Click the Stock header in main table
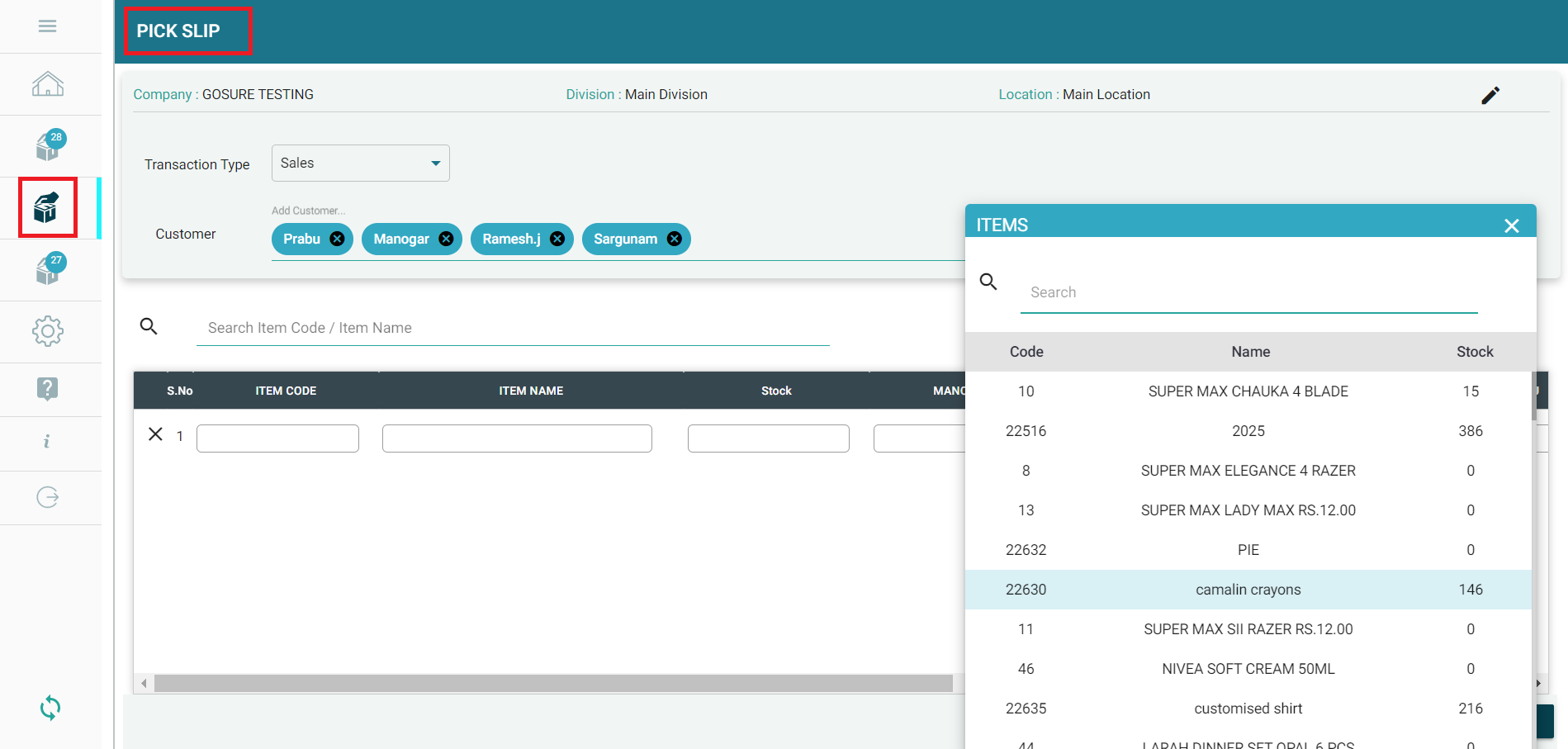 tap(776, 391)
